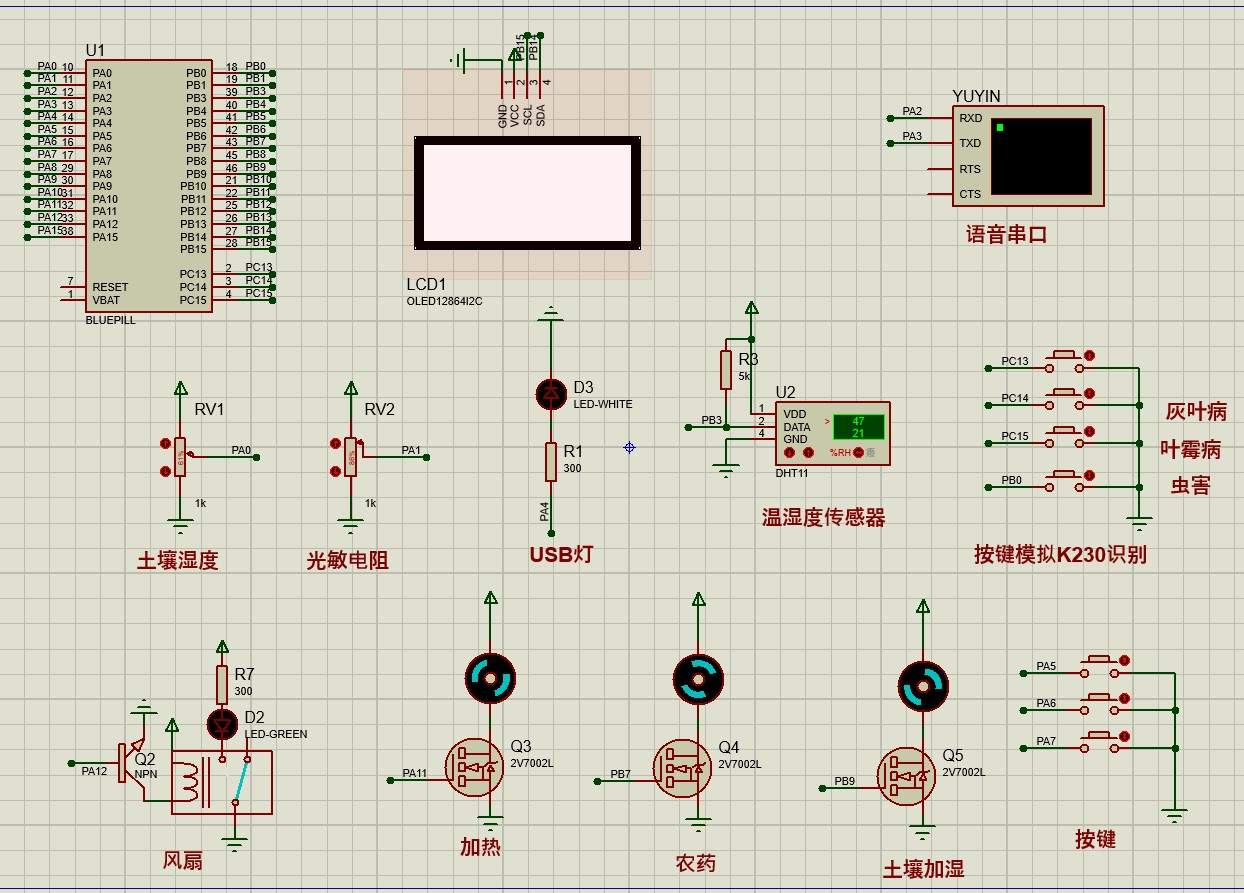The image size is (1244, 893).
Task: Select the Q5 2V7002L MOSFET symbol
Action: click(908, 777)
